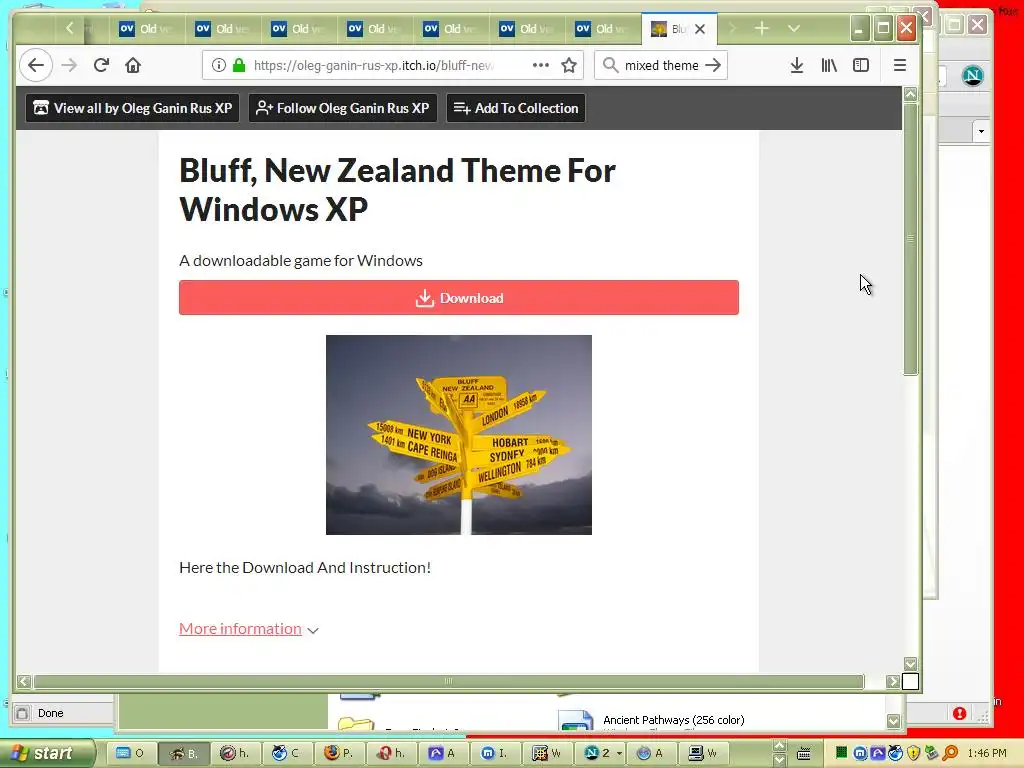Click the orange magnifier tray icon
Image resolution: width=1024 pixels, height=768 pixels.
point(950,754)
